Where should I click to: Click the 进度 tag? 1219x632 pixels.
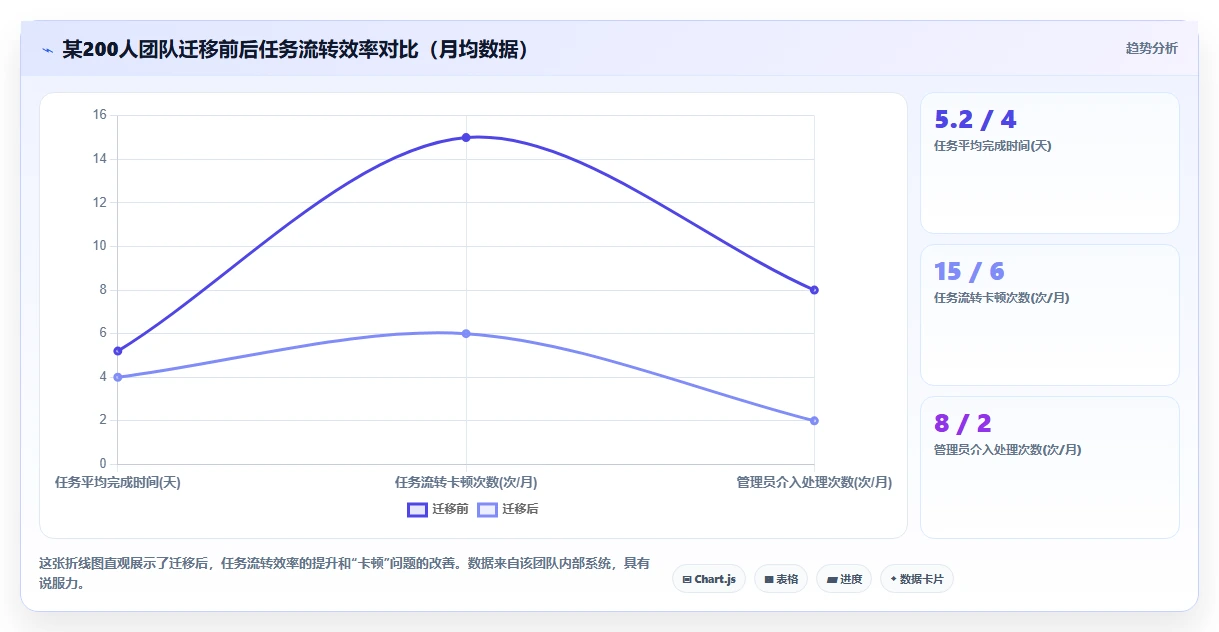point(844,579)
